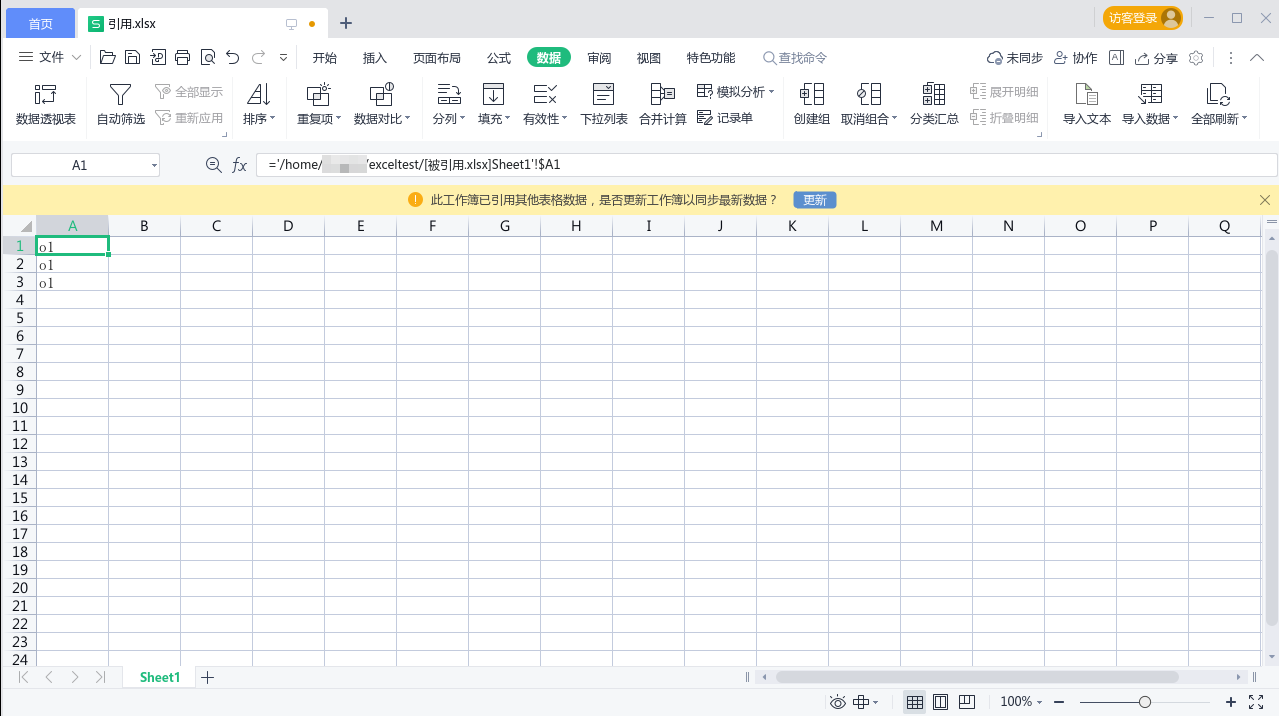Switch to page layout view in status bar

point(940,702)
